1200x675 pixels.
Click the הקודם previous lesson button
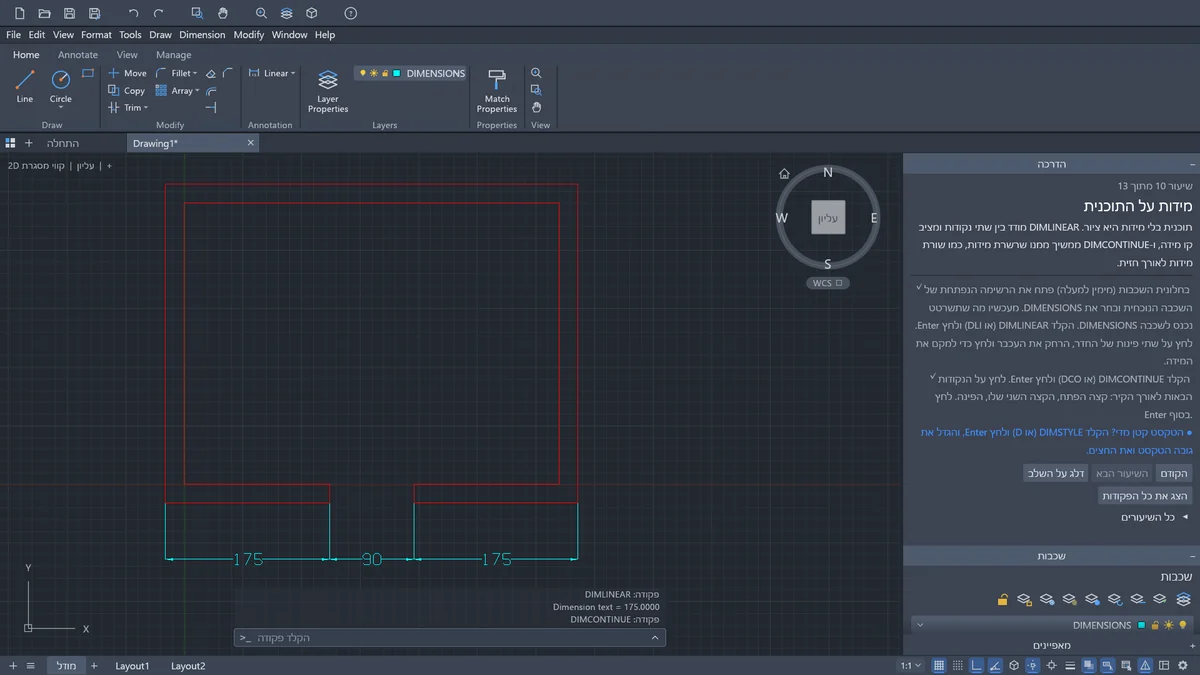coord(1173,473)
